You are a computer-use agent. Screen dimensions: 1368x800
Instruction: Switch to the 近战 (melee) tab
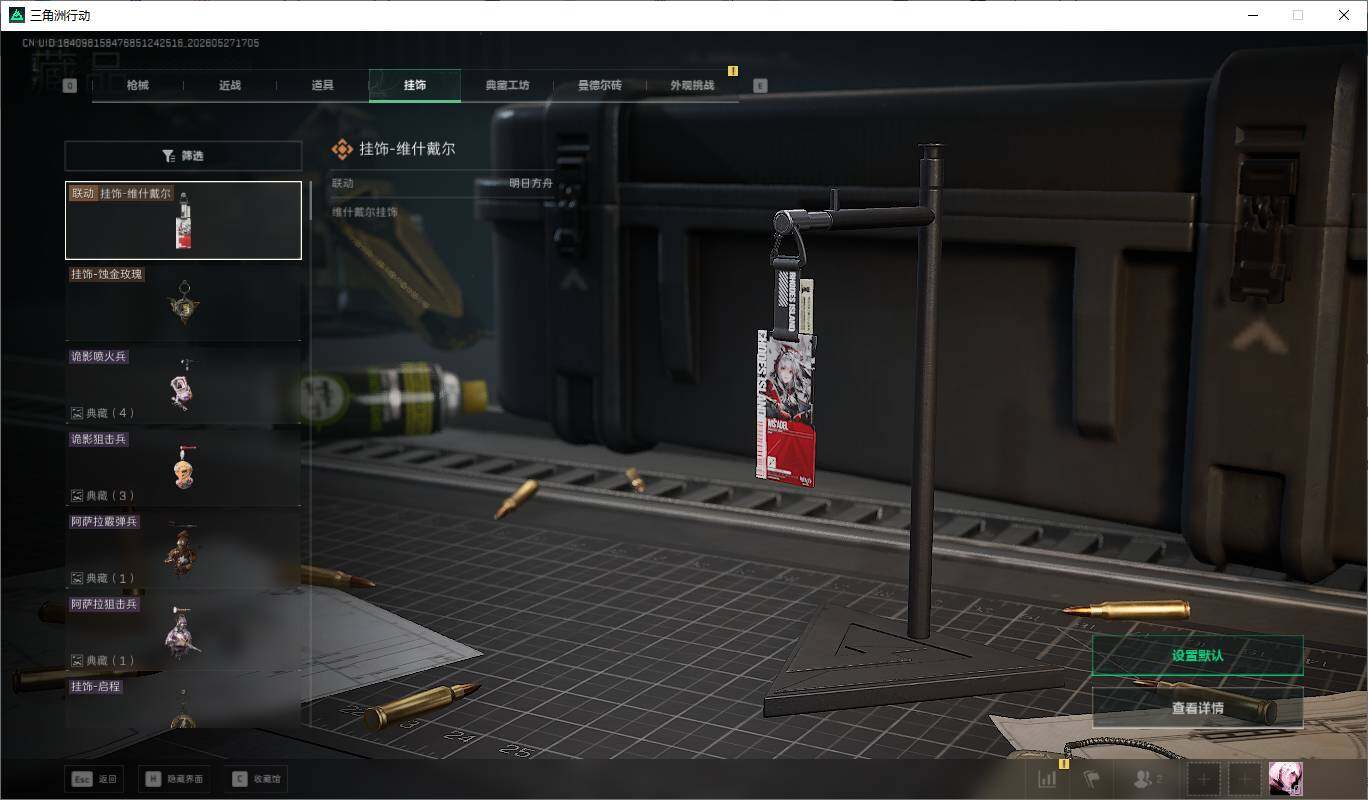point(230,86)
